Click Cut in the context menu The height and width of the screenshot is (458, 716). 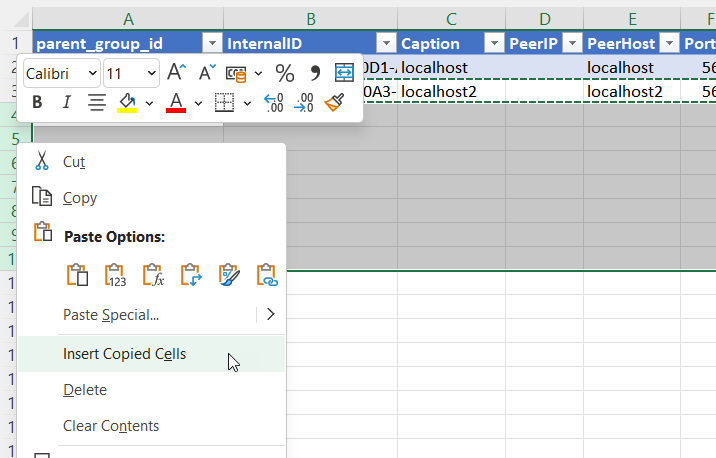coord(74,162)
